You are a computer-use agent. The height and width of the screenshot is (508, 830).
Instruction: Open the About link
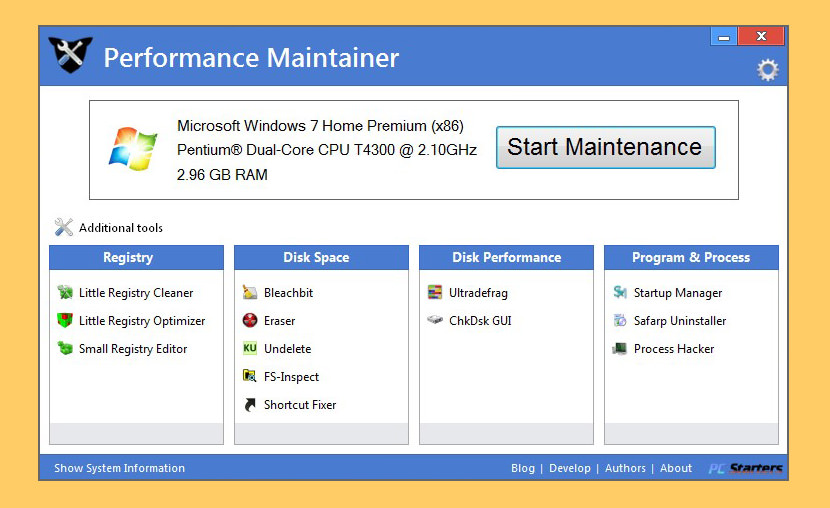pos(676,468)
